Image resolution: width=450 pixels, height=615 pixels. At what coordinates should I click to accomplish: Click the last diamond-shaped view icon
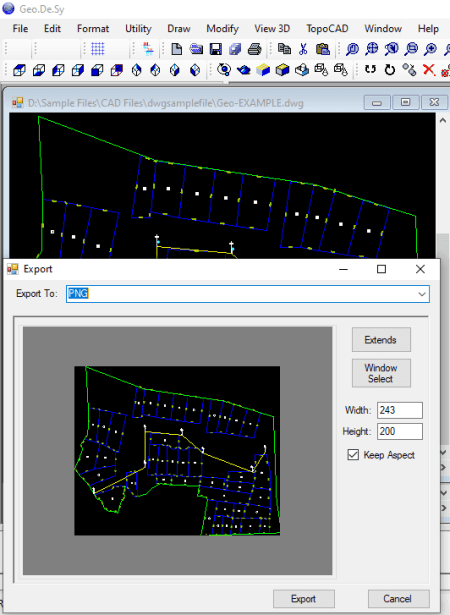tap(195, 70)
